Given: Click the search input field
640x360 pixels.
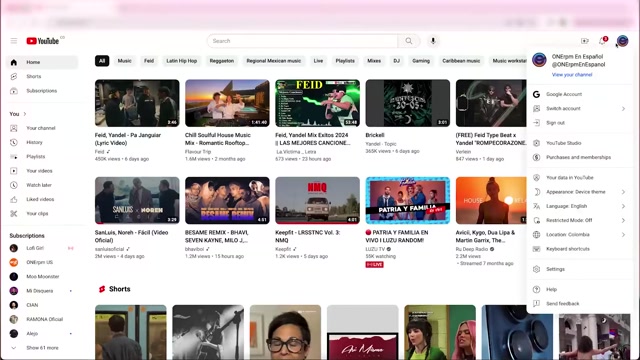Looking at the screenshot, I should point(302,41).
